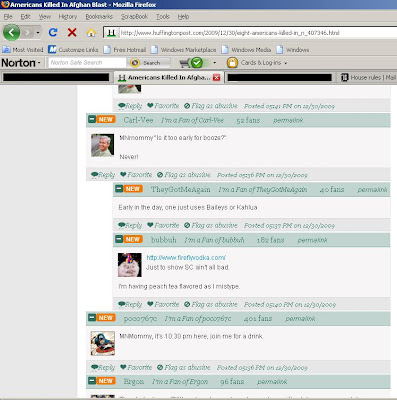Close the Americans Killed In Afgha... tab

[x=217, y=78]
